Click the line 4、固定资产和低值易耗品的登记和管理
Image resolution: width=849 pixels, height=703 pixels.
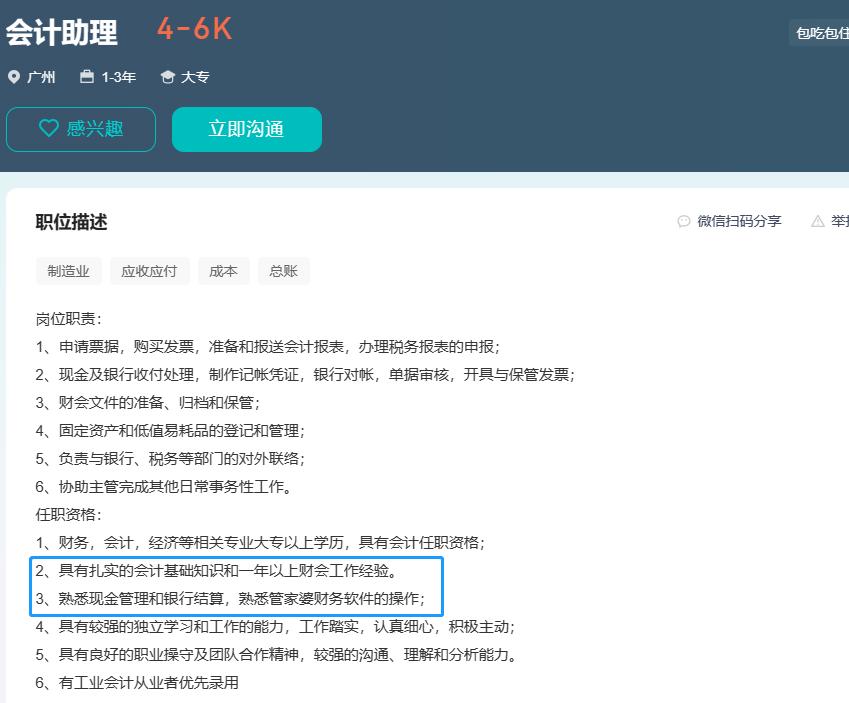pyautogui.click(x=171, y=431)
